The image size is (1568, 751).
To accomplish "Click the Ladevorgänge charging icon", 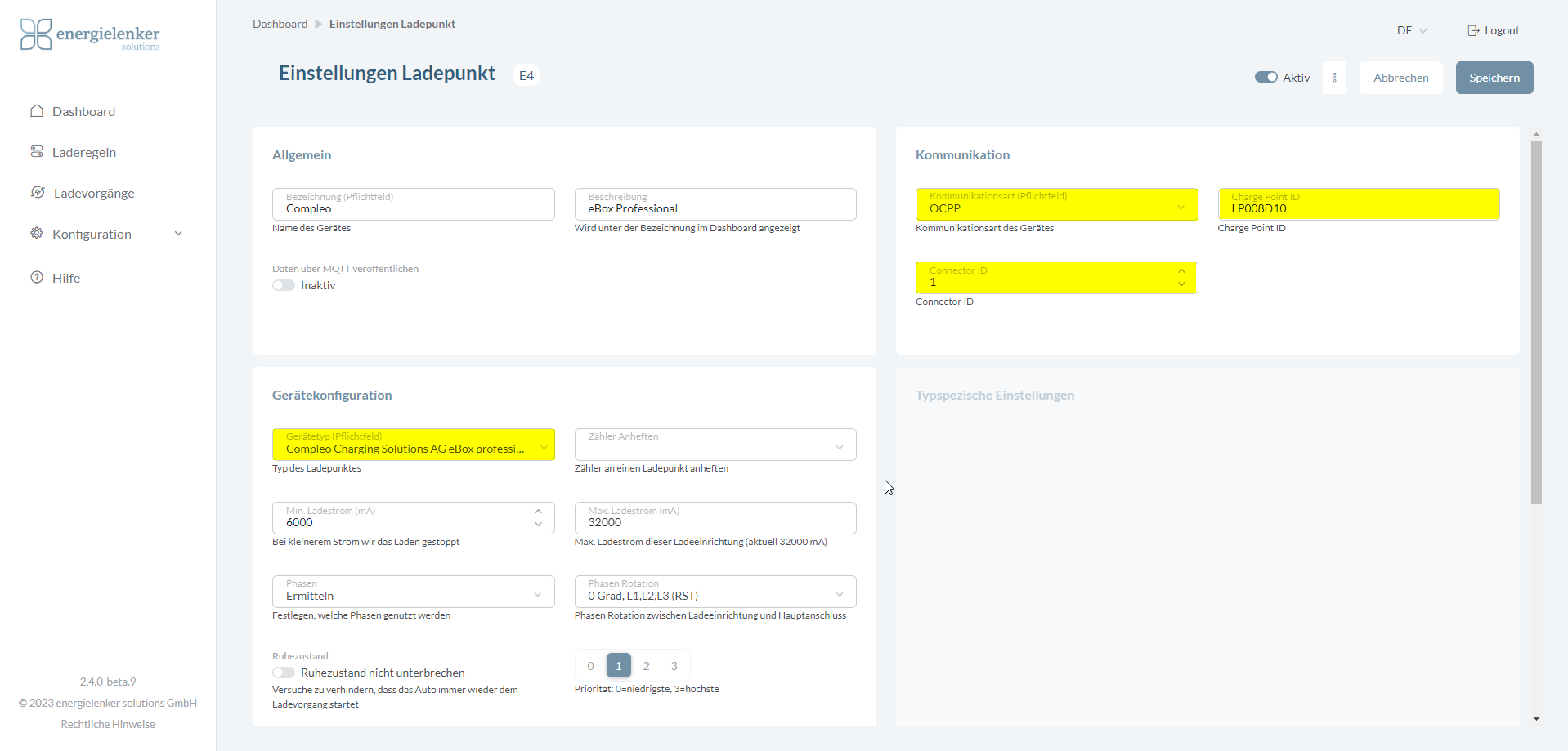I will (x=38, y=193).
